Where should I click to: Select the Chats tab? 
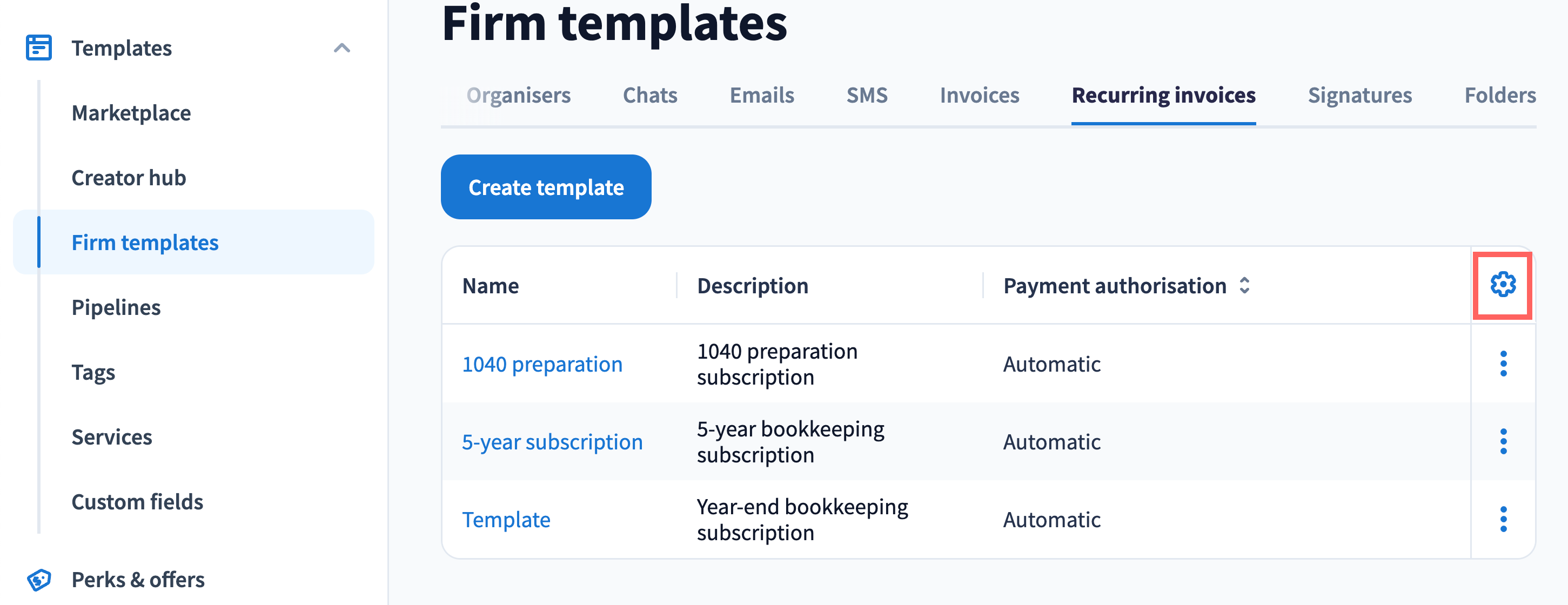[649, 95]
